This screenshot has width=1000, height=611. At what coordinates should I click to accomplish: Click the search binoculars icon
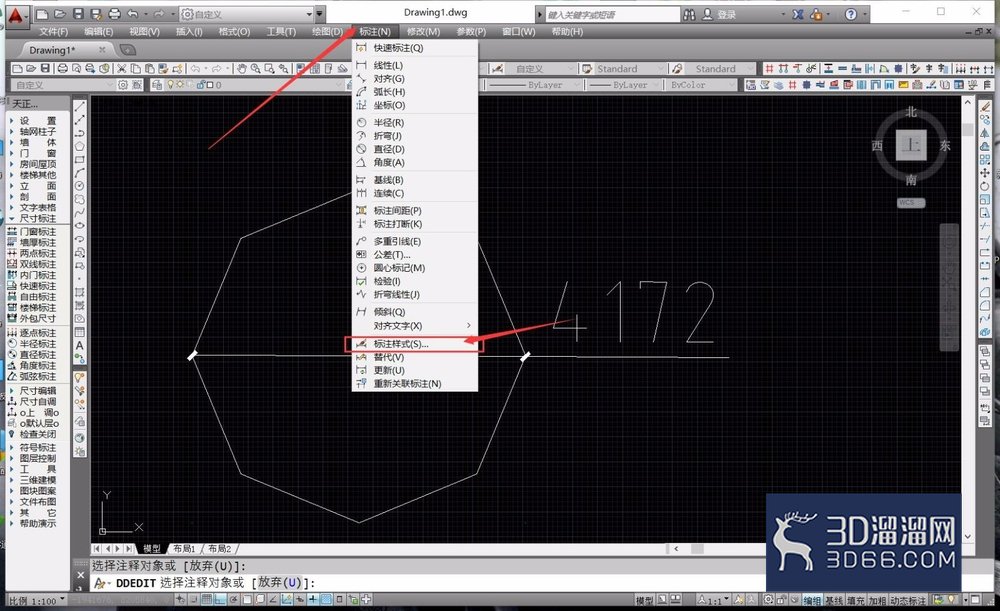click(x=689, y=14)
